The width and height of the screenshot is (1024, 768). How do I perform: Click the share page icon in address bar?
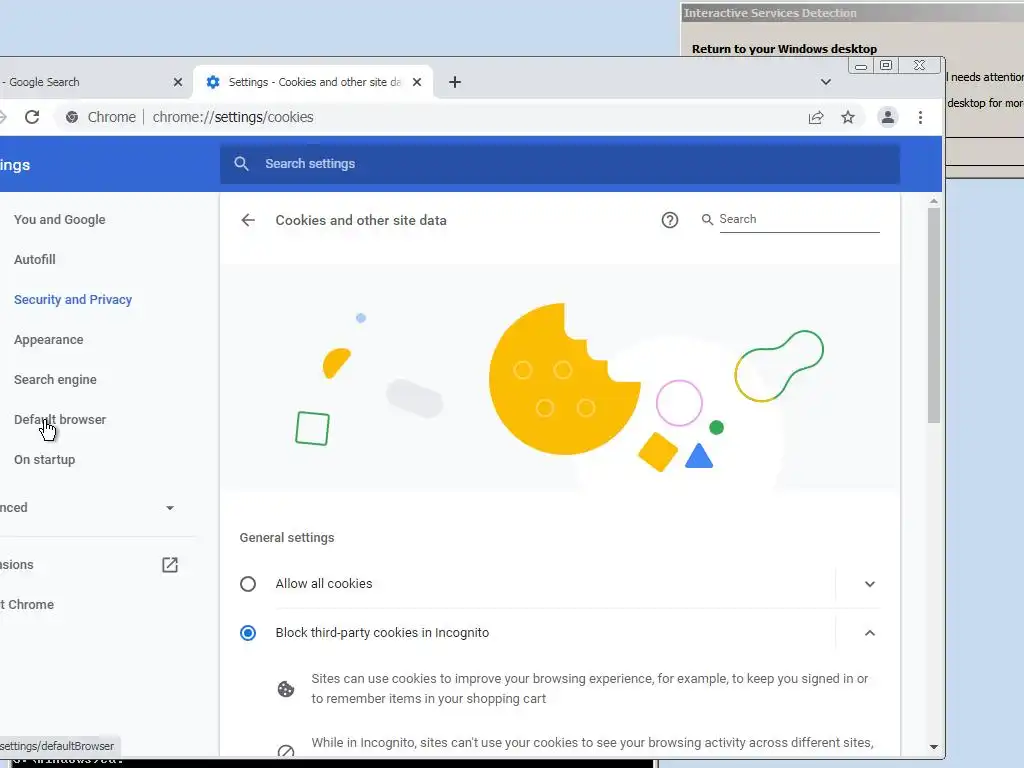816,118
